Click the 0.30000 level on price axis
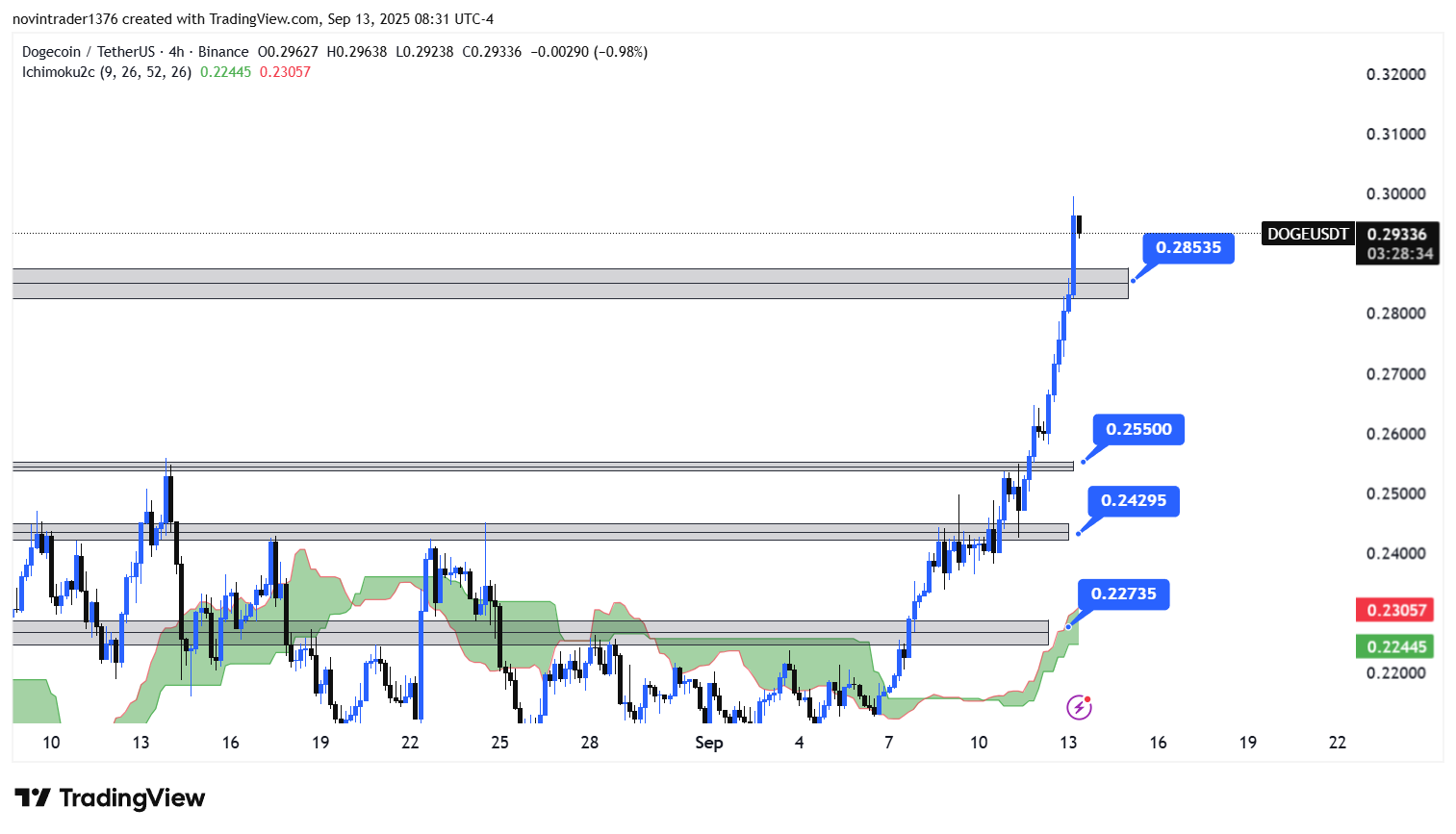 coord(1395,193)
